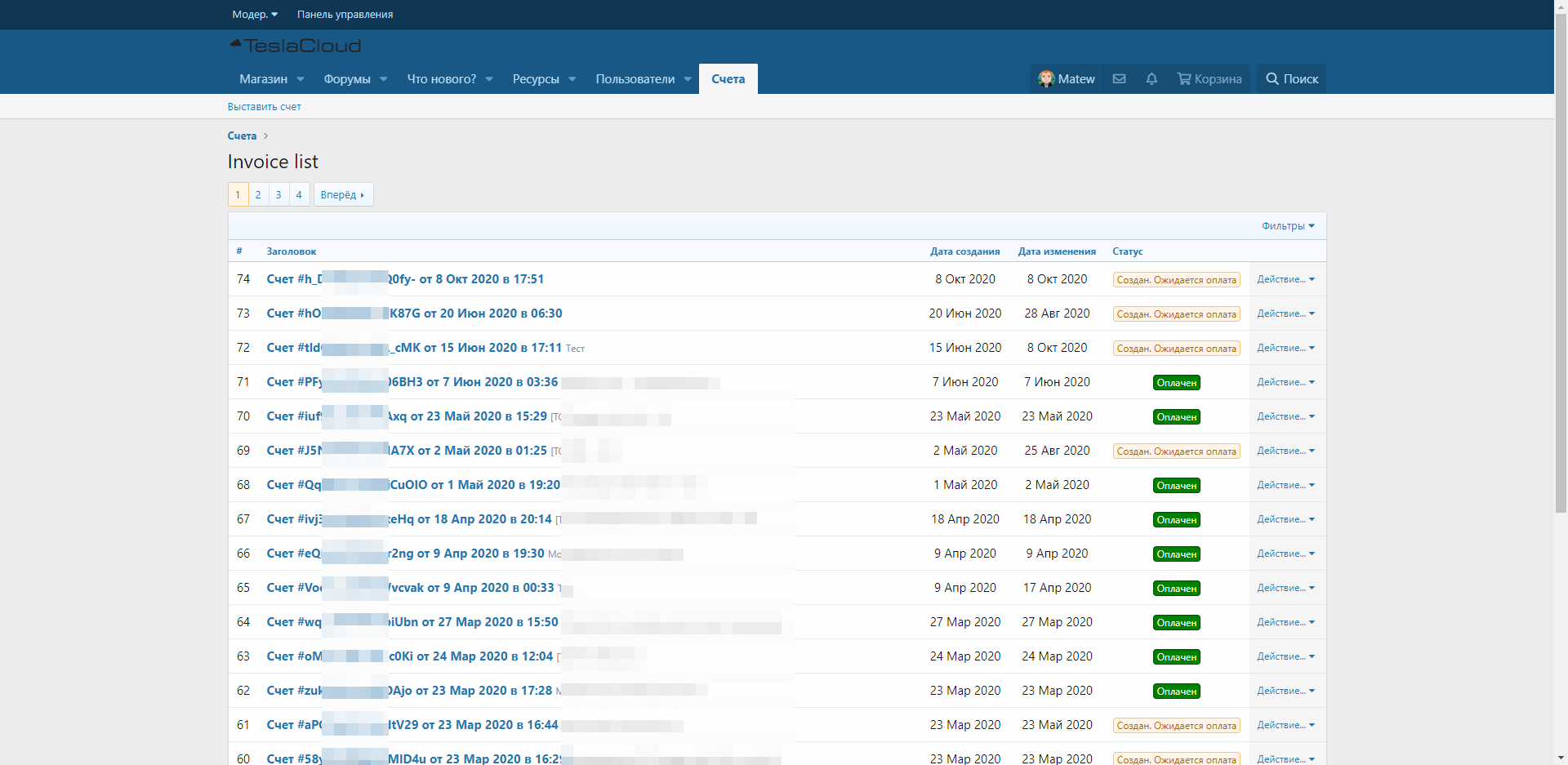This screenshot has height=765, width=1568.
Task: Switch to the Счета tab
Action: coord(728,79)
